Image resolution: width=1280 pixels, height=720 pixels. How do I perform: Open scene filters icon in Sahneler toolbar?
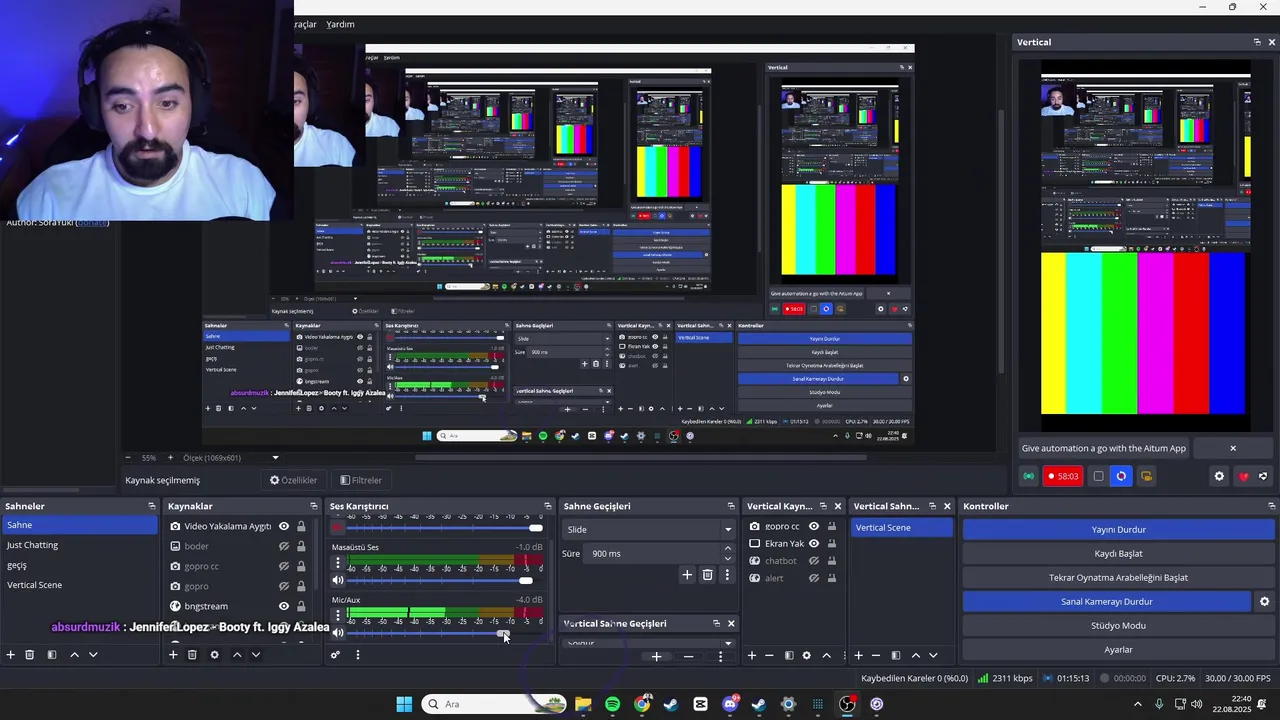point(52,655)
